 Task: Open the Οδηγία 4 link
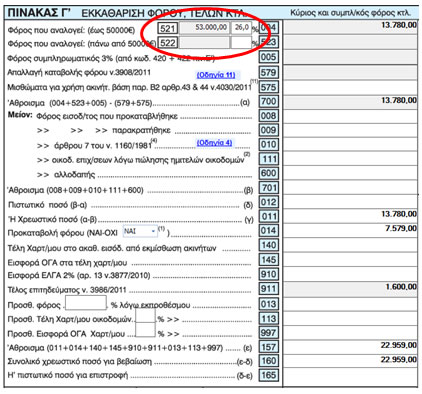point(214,143)
